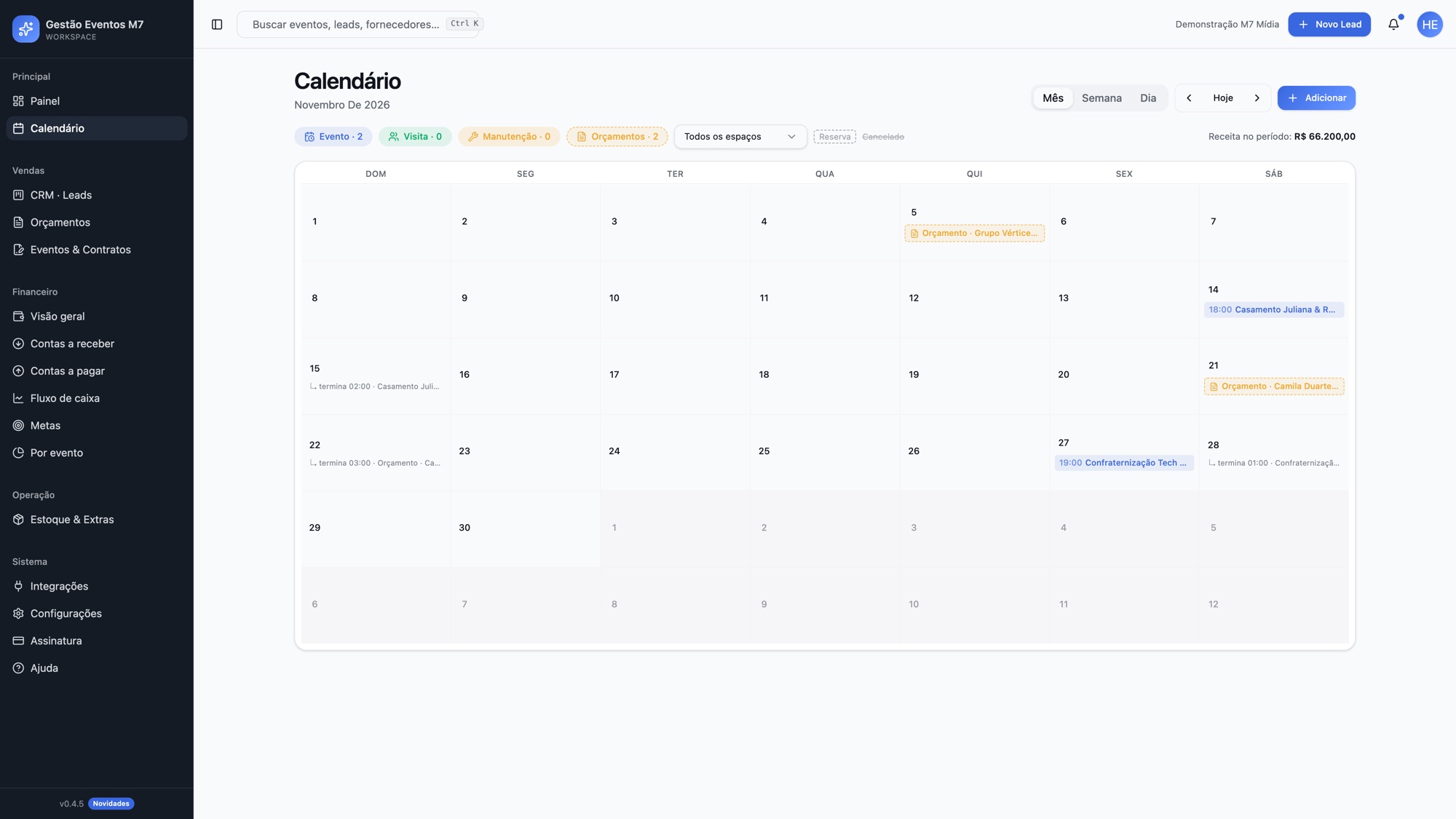Open Por evento report

[x=97, y=453]
